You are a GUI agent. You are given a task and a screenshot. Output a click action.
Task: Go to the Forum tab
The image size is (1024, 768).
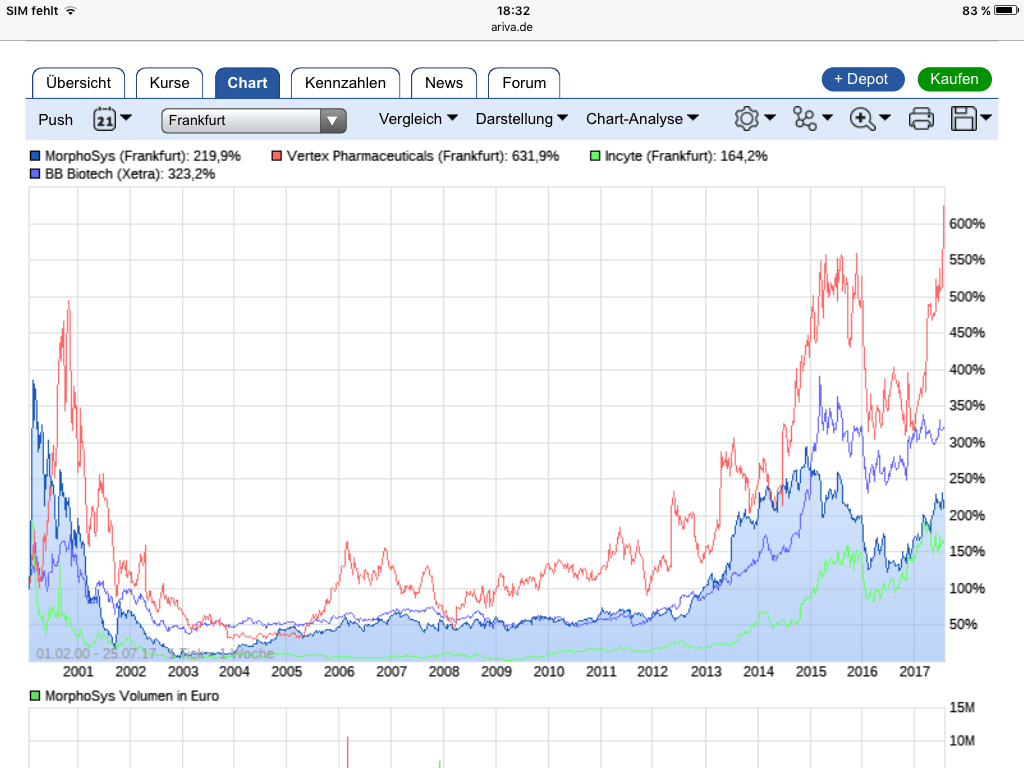click(x=524, y=83)
